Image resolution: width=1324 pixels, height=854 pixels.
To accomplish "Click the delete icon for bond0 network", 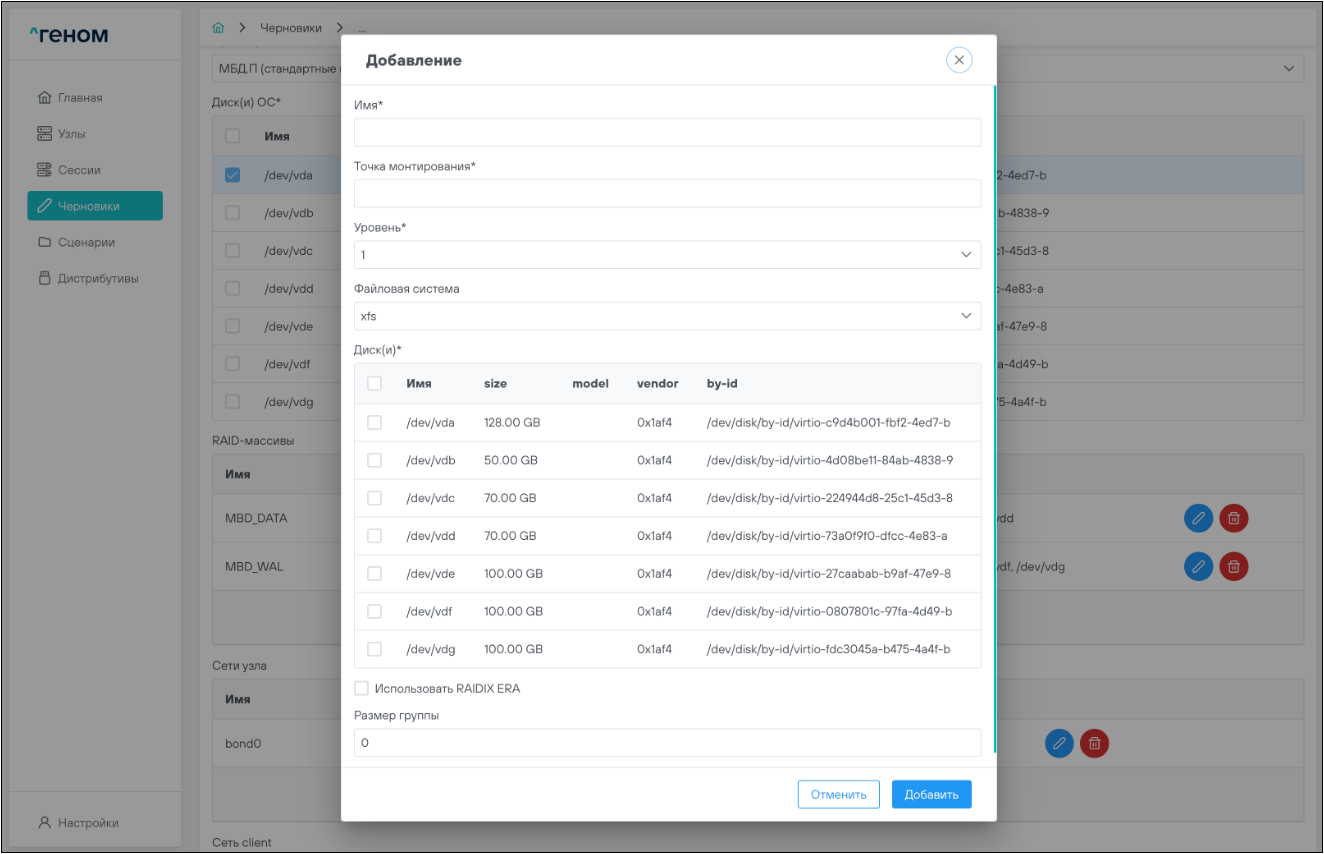I will 1095,743.
